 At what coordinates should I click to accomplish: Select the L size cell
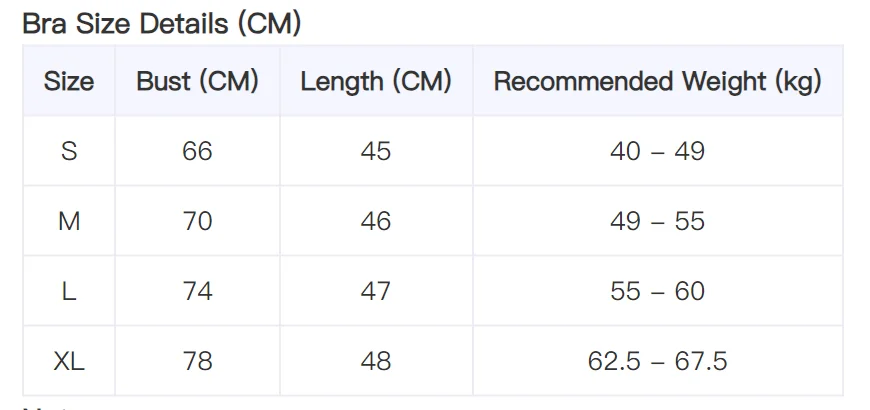coord(69,291)
